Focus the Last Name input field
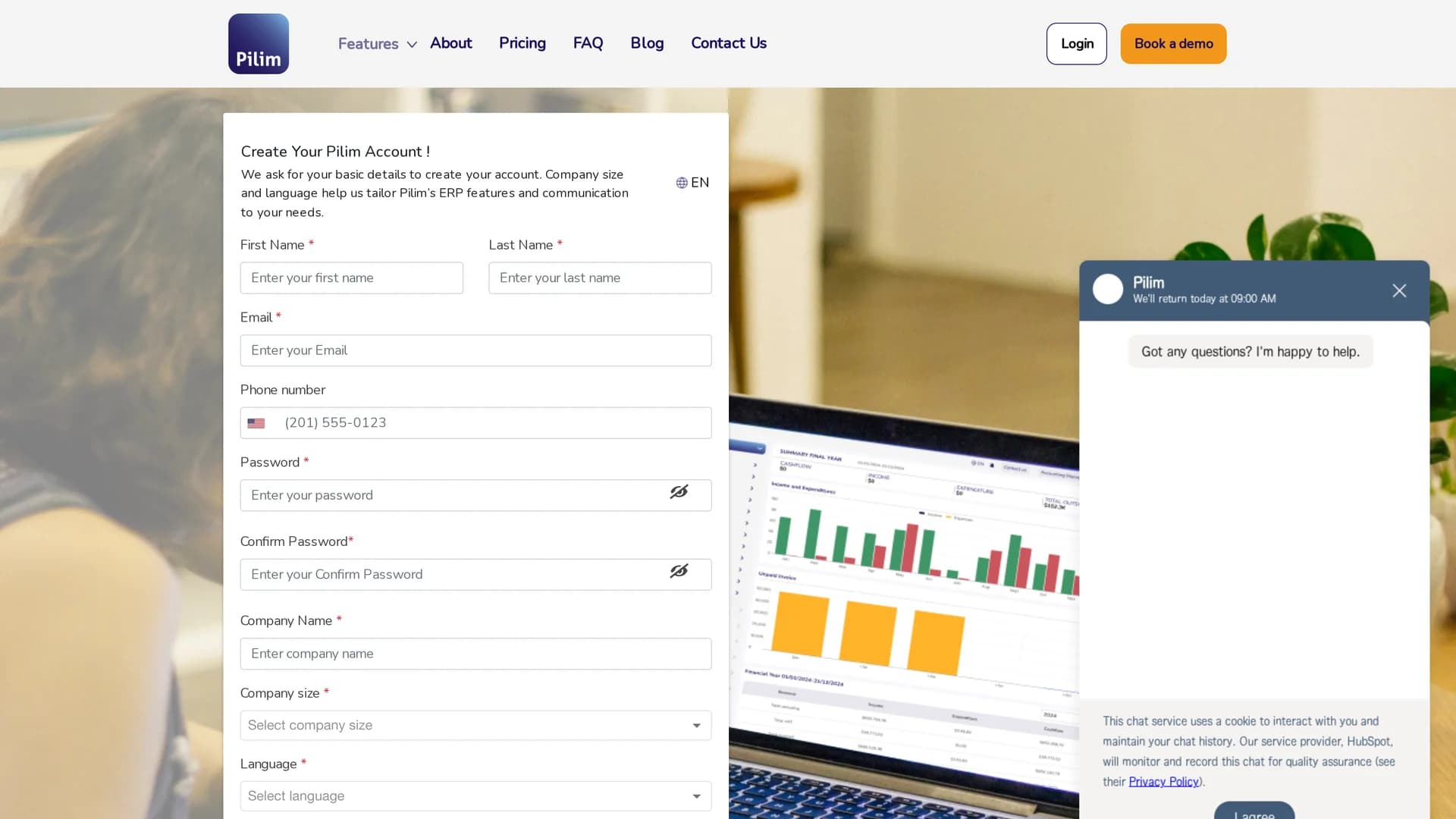 pos(600,278)
